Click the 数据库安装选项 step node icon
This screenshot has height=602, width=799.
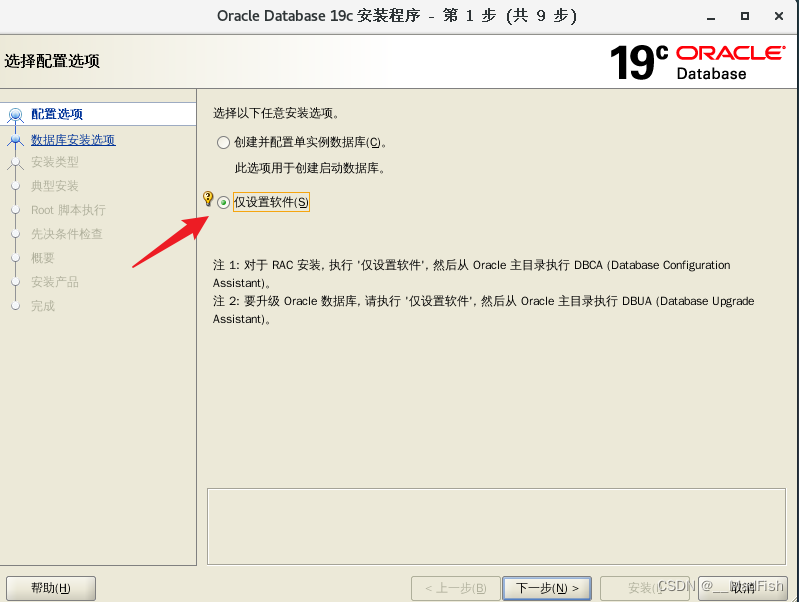(x=15, y=140)
